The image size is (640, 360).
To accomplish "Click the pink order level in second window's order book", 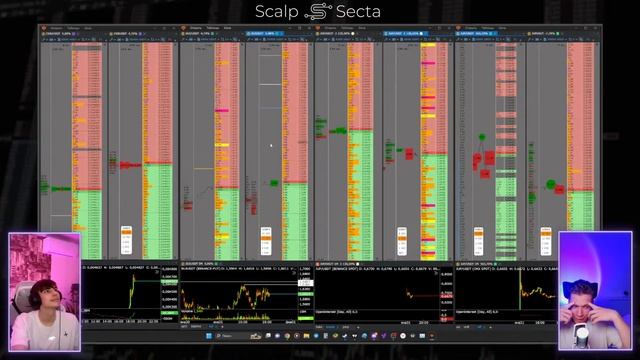I will pos(222,110).
